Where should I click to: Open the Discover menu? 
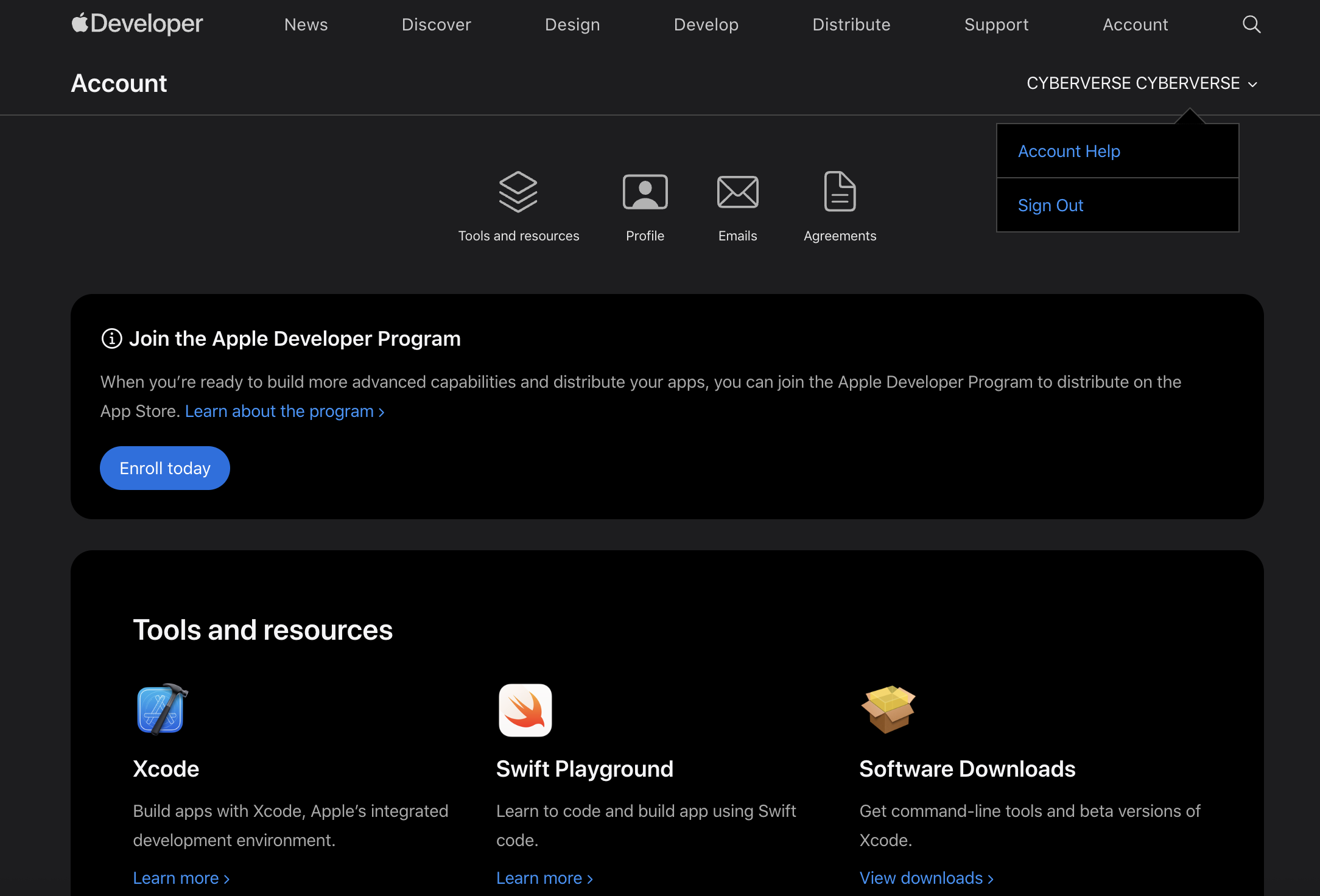[436, 24]
